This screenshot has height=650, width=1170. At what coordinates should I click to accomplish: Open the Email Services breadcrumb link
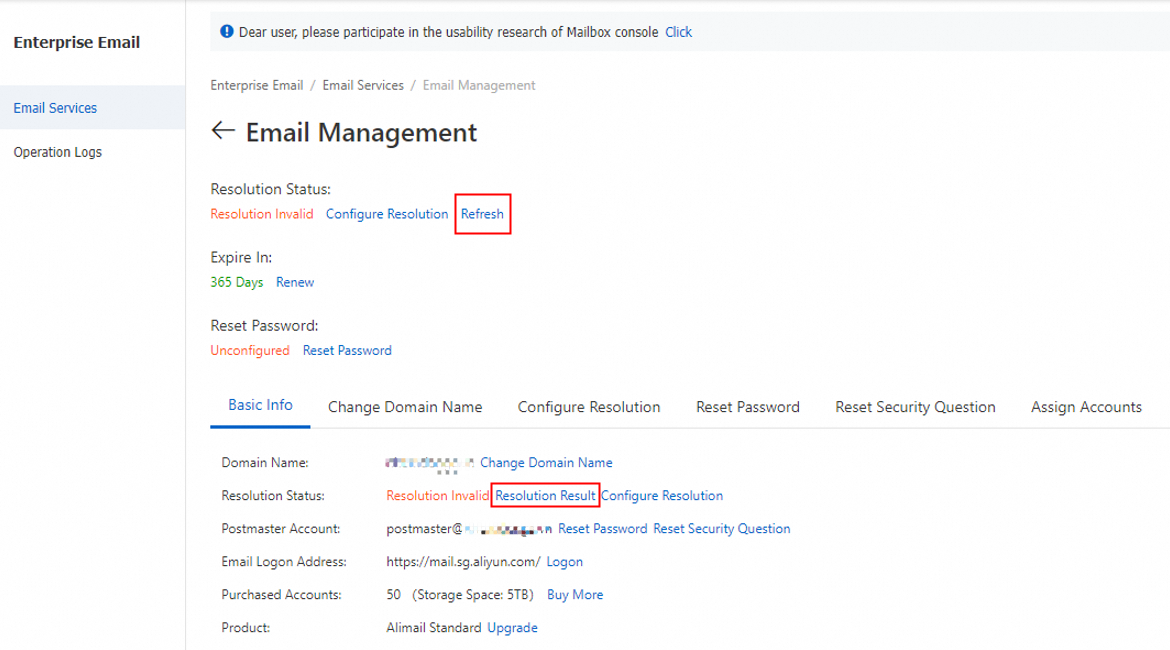[x=363, y=85]
